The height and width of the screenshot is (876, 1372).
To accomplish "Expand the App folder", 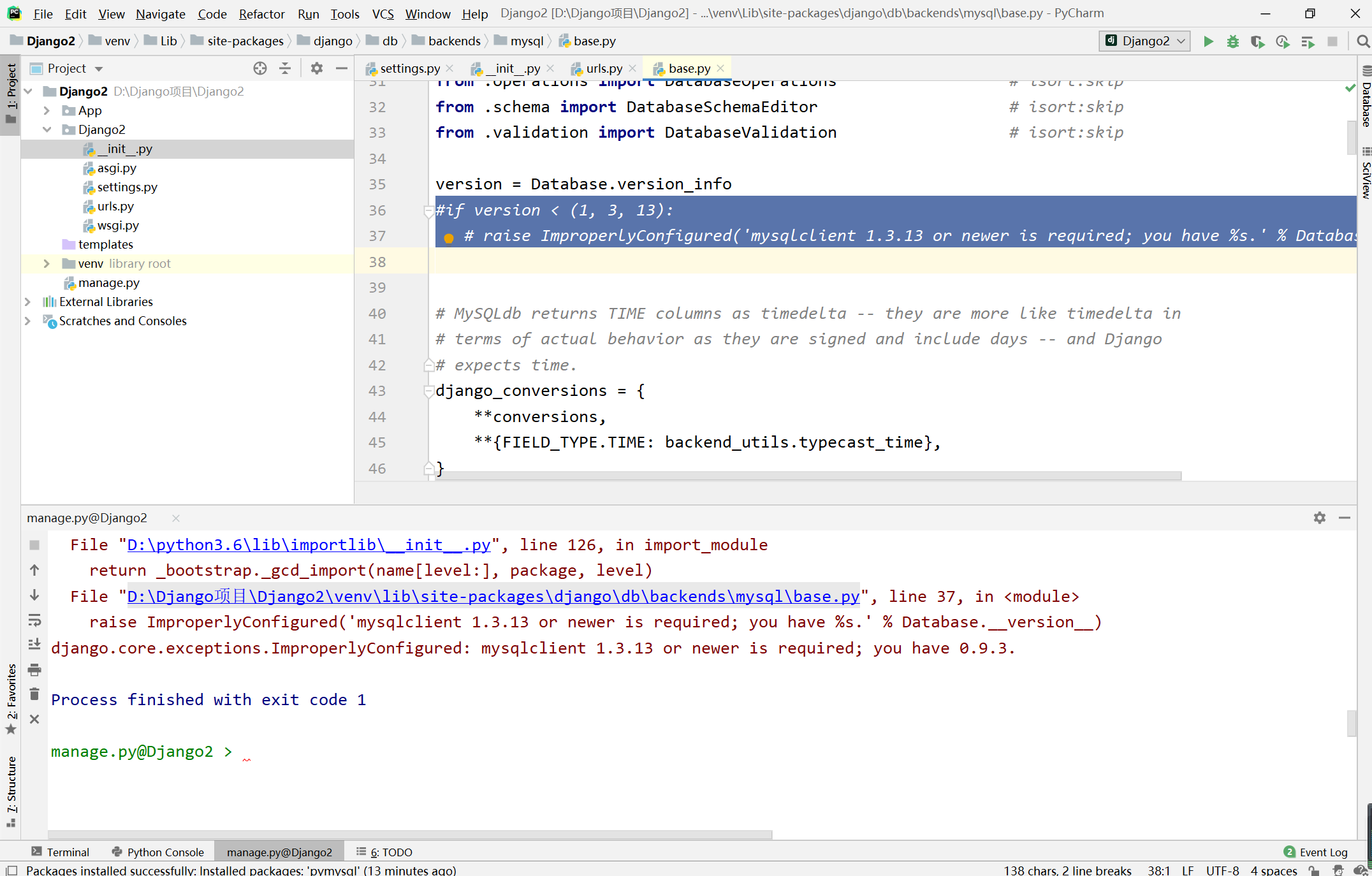I will 47,111.
